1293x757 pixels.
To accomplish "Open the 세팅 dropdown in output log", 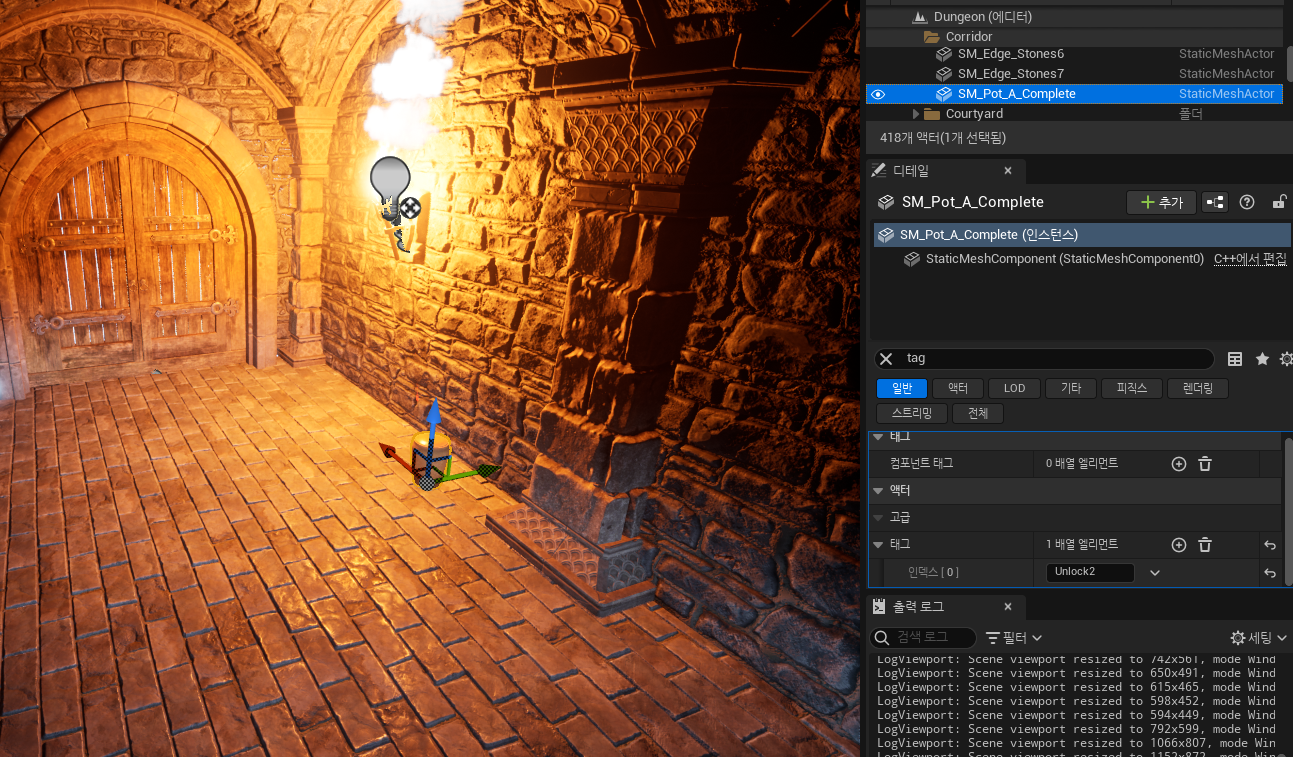I will click(x=1260, y=638).
